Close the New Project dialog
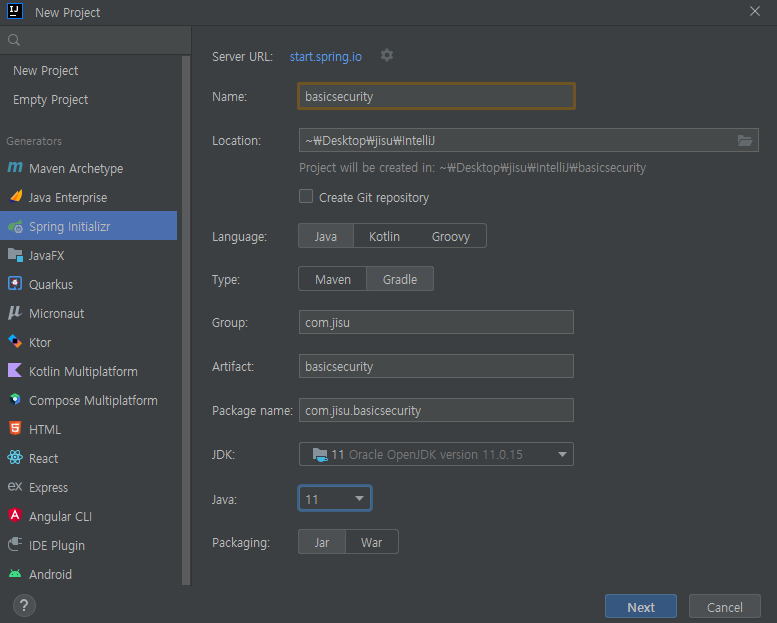The width and height of the screenshot is (777, 623). [755, 11]
